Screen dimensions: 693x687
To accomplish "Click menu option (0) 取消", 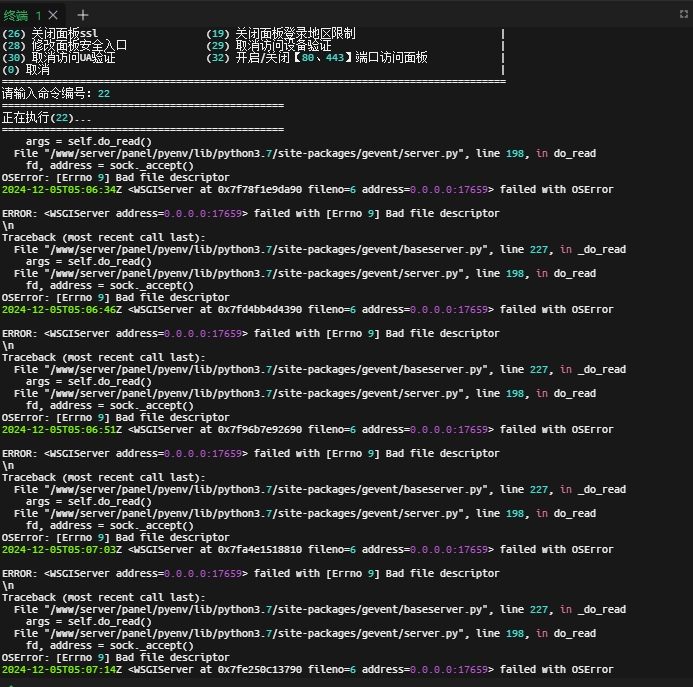I will pyautogui.click(x=26, y=69).
